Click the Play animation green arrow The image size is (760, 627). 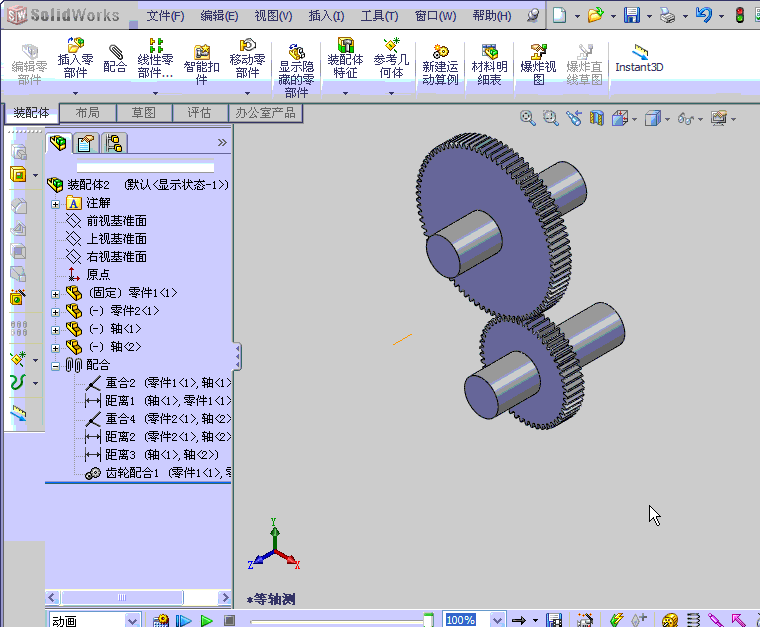pos(206,620)
